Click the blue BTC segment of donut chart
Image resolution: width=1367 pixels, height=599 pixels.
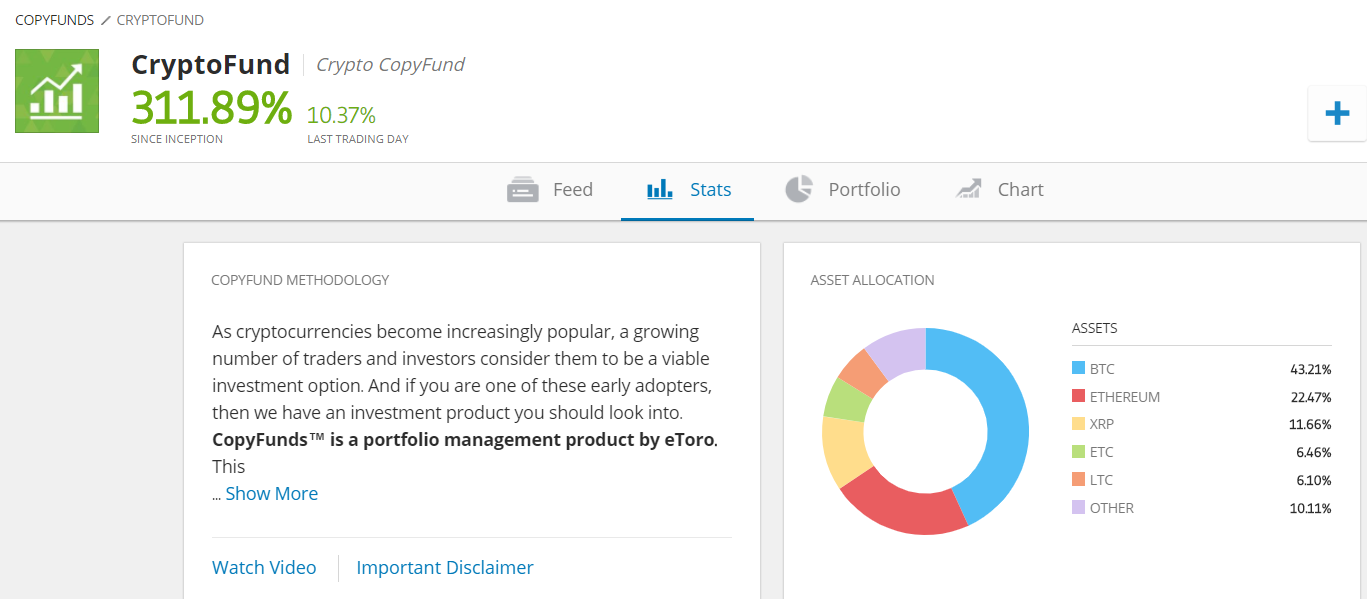[x=1005, y=420]
